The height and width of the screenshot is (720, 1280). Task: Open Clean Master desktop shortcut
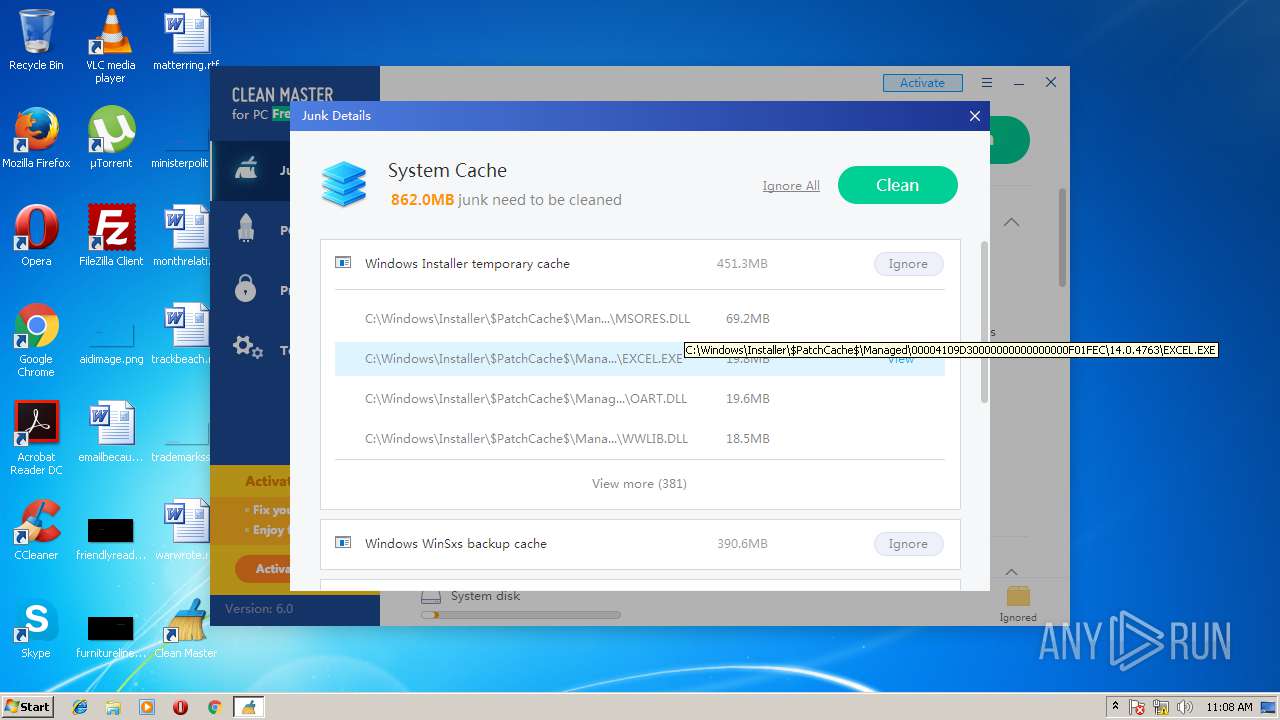pos(185,628)
